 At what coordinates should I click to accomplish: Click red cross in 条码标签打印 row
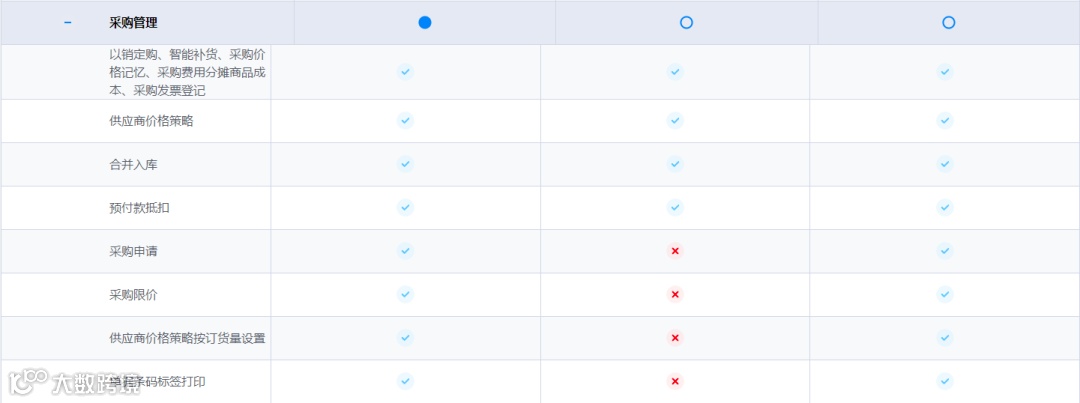pyautogui.click(x=675, y=381)
